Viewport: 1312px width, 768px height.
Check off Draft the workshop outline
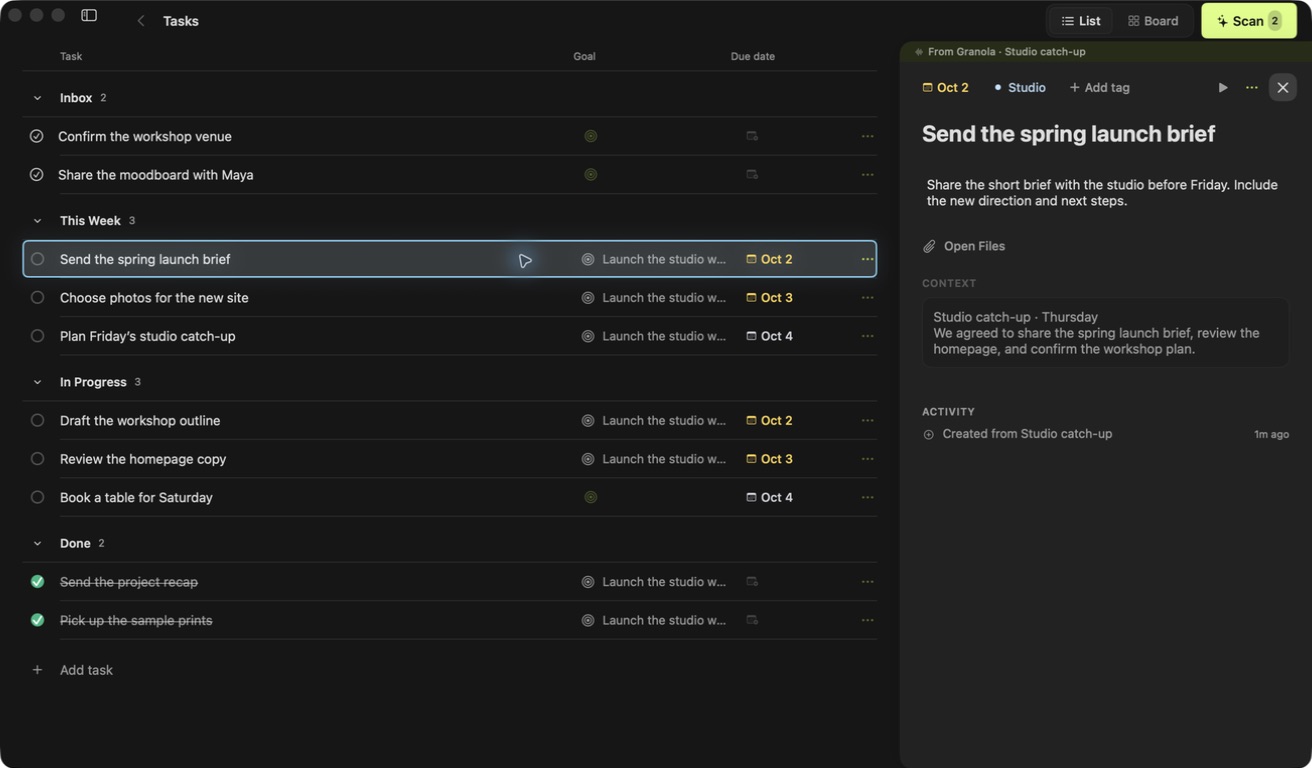[x=37, y=421]
